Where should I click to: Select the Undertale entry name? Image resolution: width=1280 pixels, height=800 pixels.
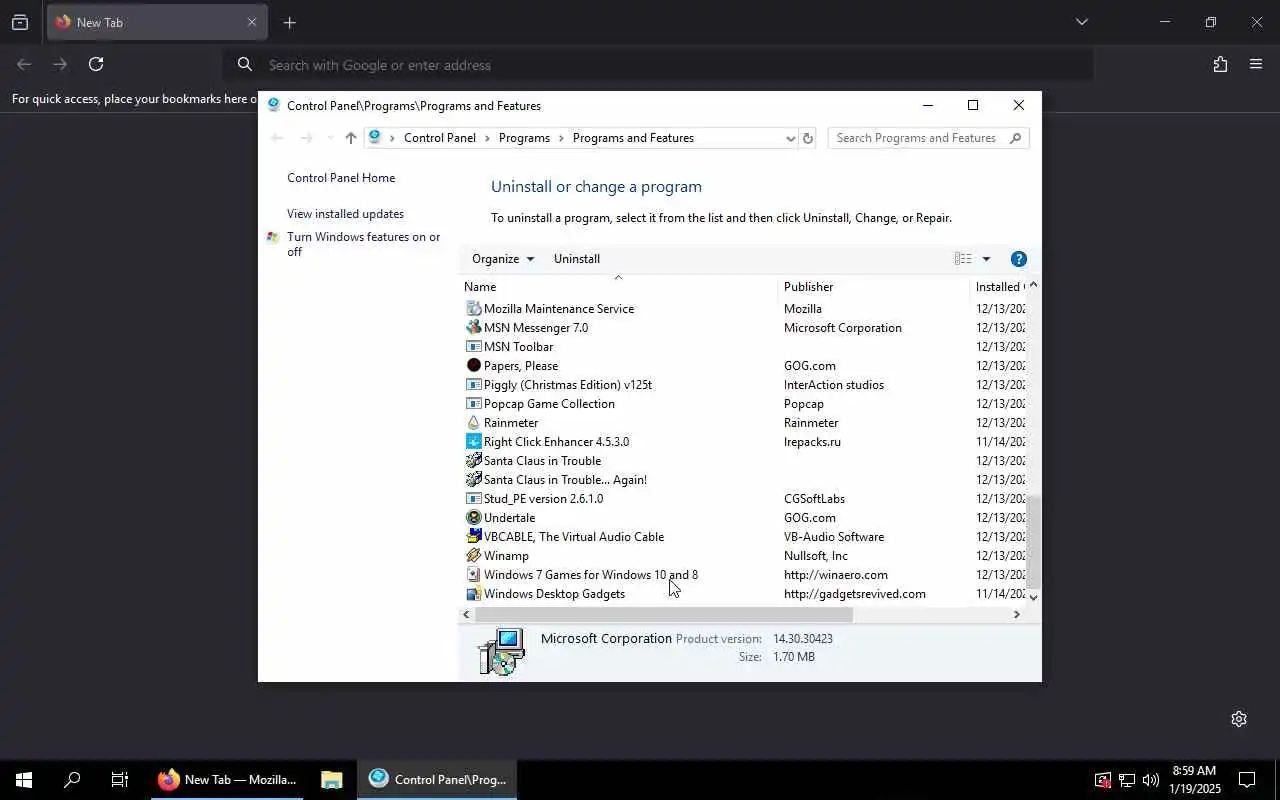coord(509,518)
